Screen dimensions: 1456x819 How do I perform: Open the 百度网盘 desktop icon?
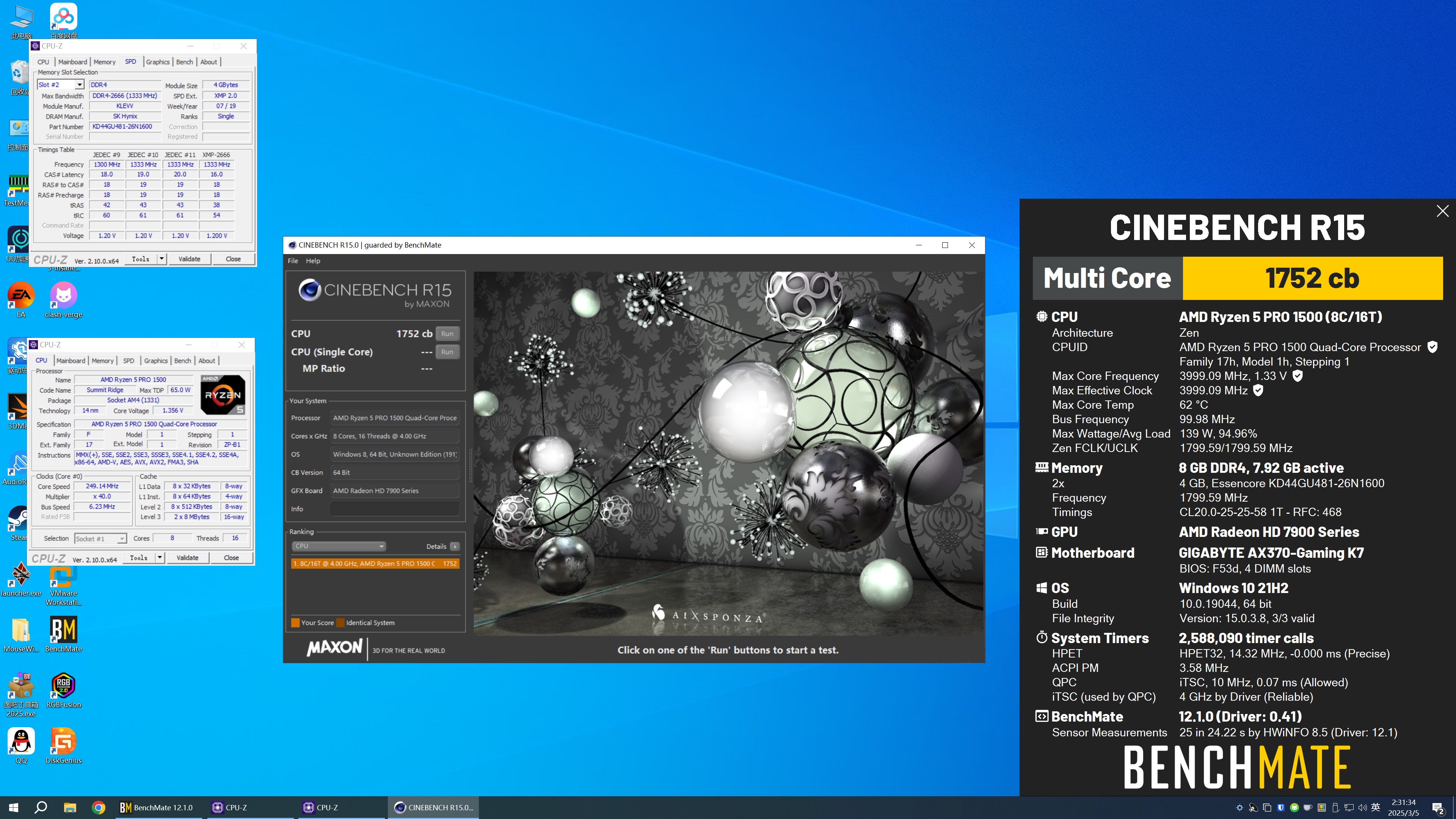pyautogui.click(x=63, y=20)
